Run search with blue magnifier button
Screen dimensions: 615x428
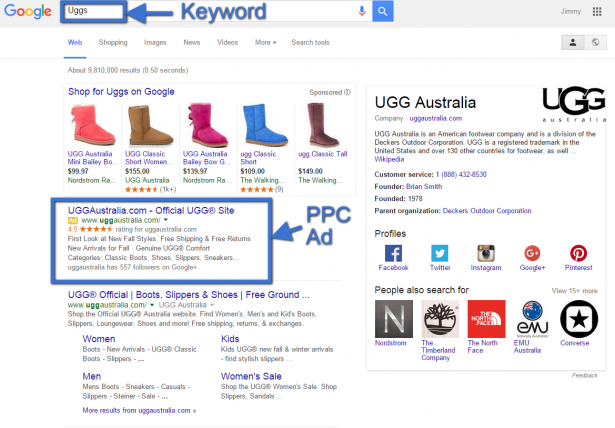click(382, 11)
